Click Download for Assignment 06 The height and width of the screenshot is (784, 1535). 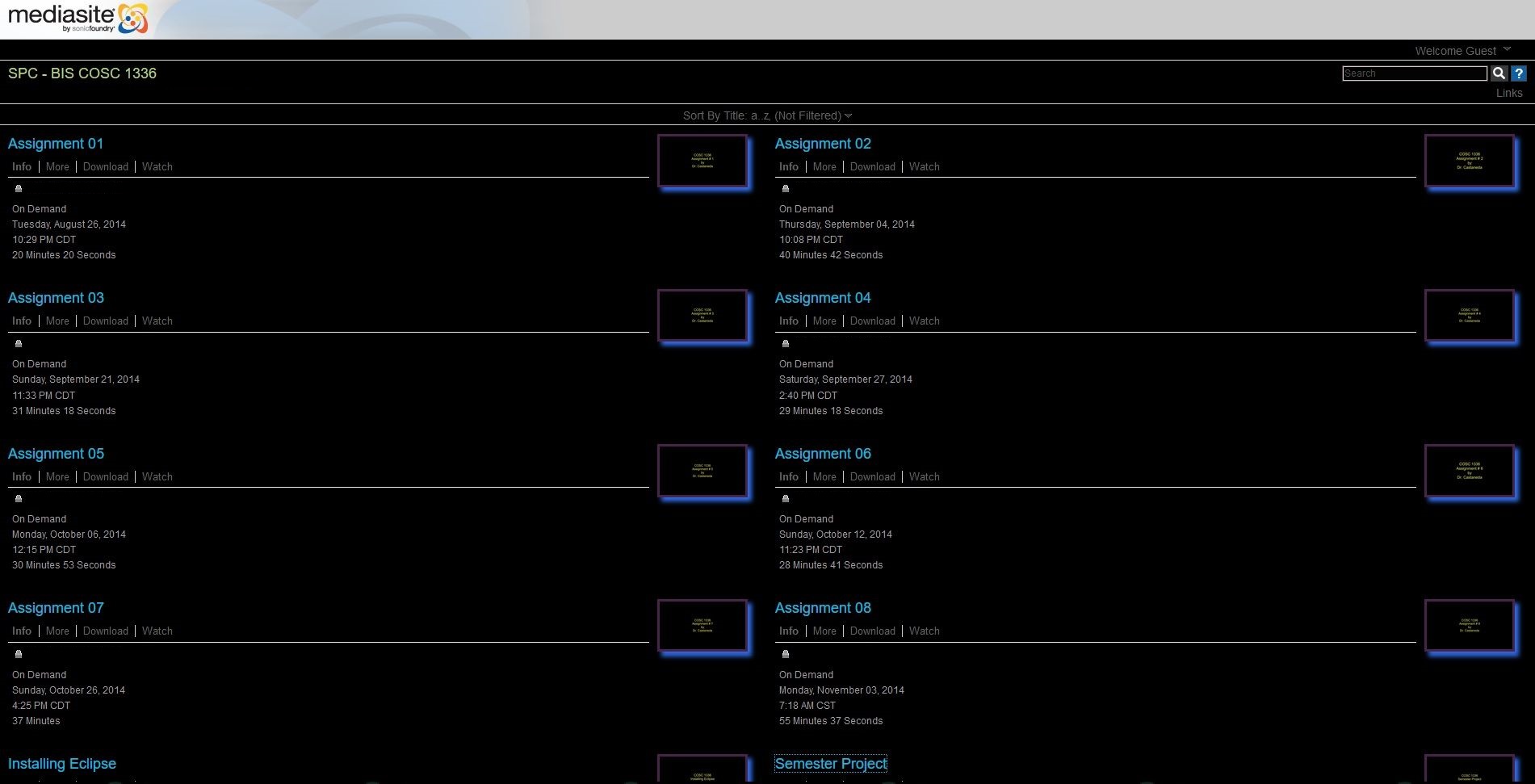coord(873,476)
